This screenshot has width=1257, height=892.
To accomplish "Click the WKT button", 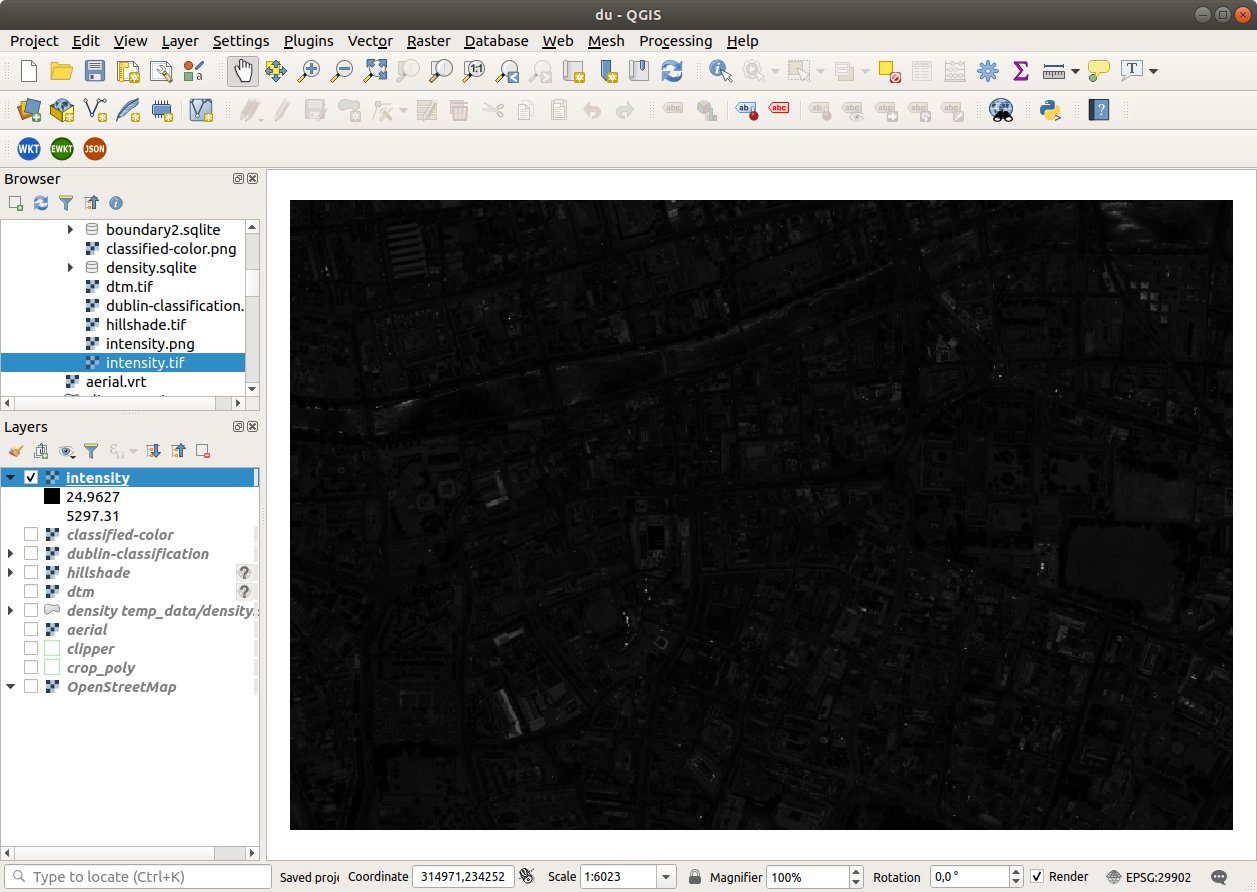I will pos(28,148).
